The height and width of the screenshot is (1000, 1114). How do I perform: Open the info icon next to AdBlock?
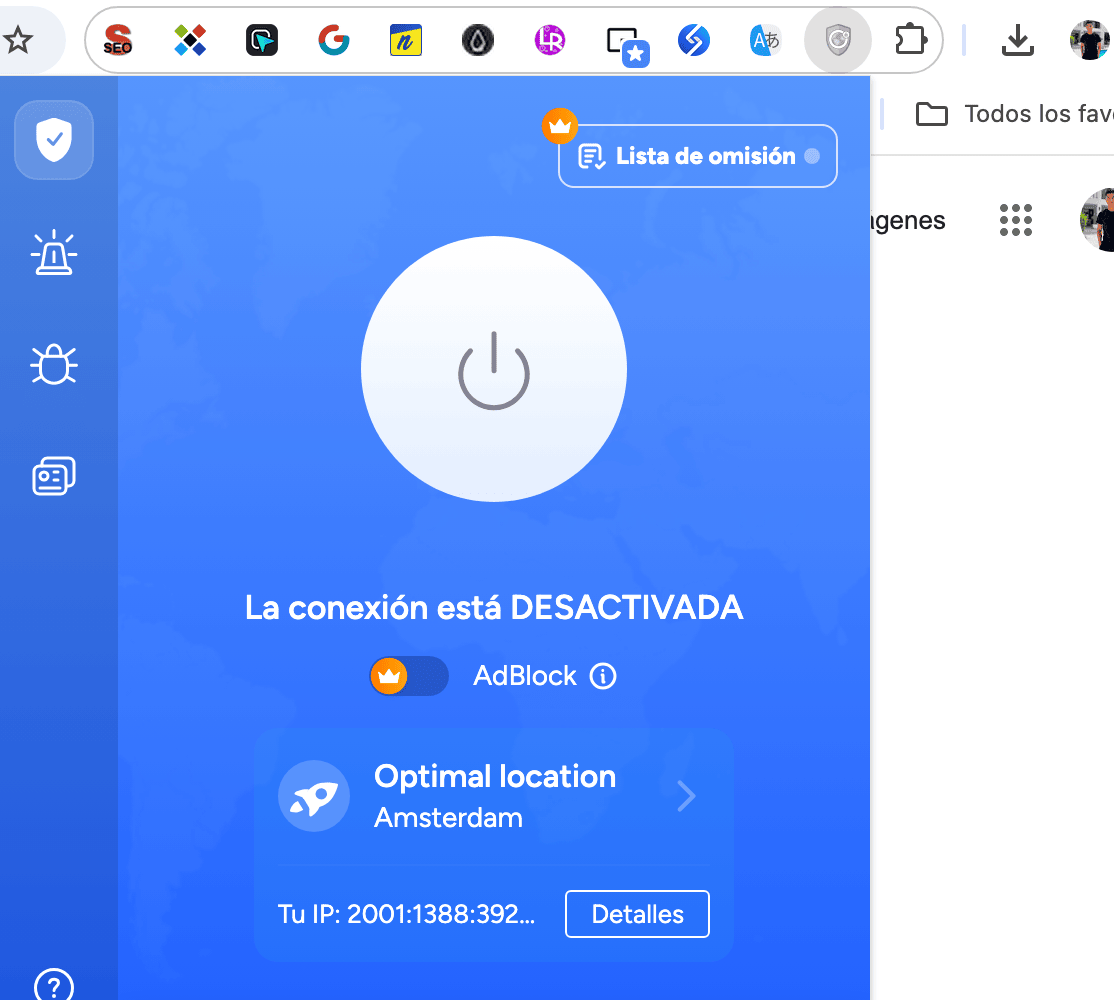pyautogui.click(x=601, y=676)
